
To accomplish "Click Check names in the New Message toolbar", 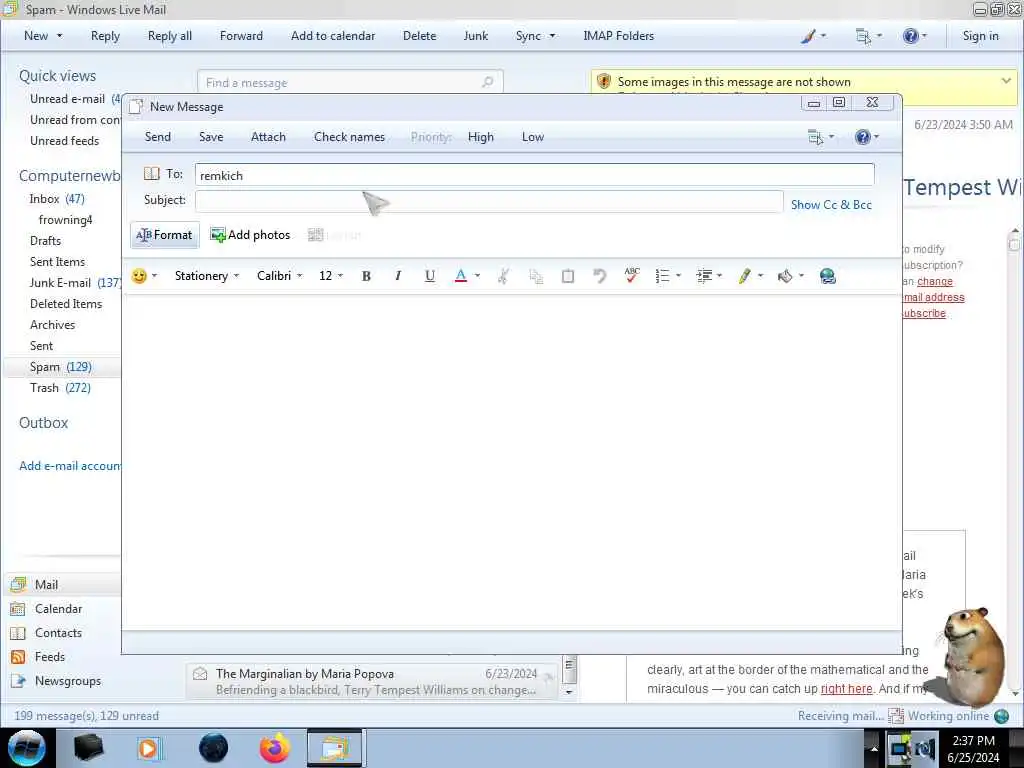I will 349,136.
